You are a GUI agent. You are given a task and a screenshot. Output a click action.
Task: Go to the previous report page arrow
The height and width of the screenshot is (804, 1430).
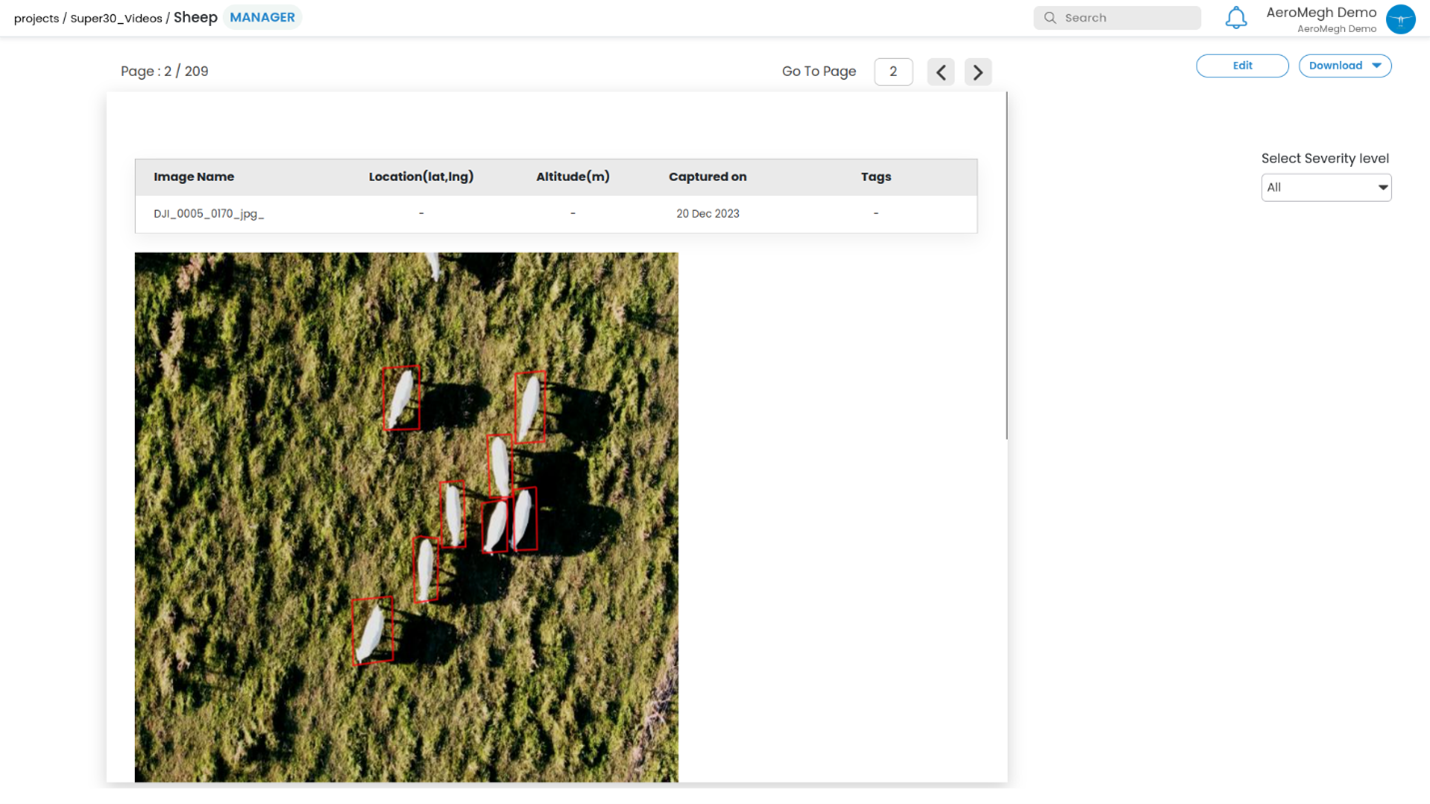pos(941,72)
